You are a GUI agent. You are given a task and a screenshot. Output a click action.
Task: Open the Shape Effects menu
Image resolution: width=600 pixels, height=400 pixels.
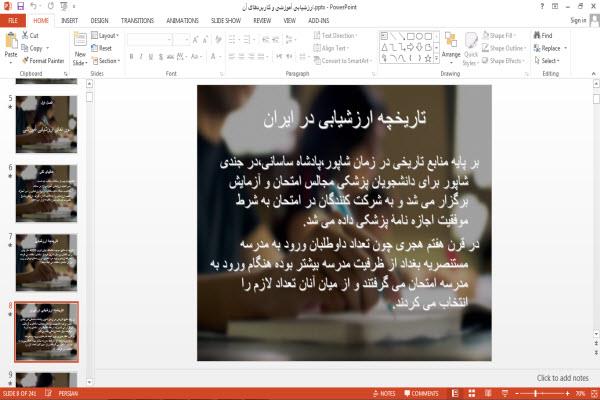[x=504, y=61]
